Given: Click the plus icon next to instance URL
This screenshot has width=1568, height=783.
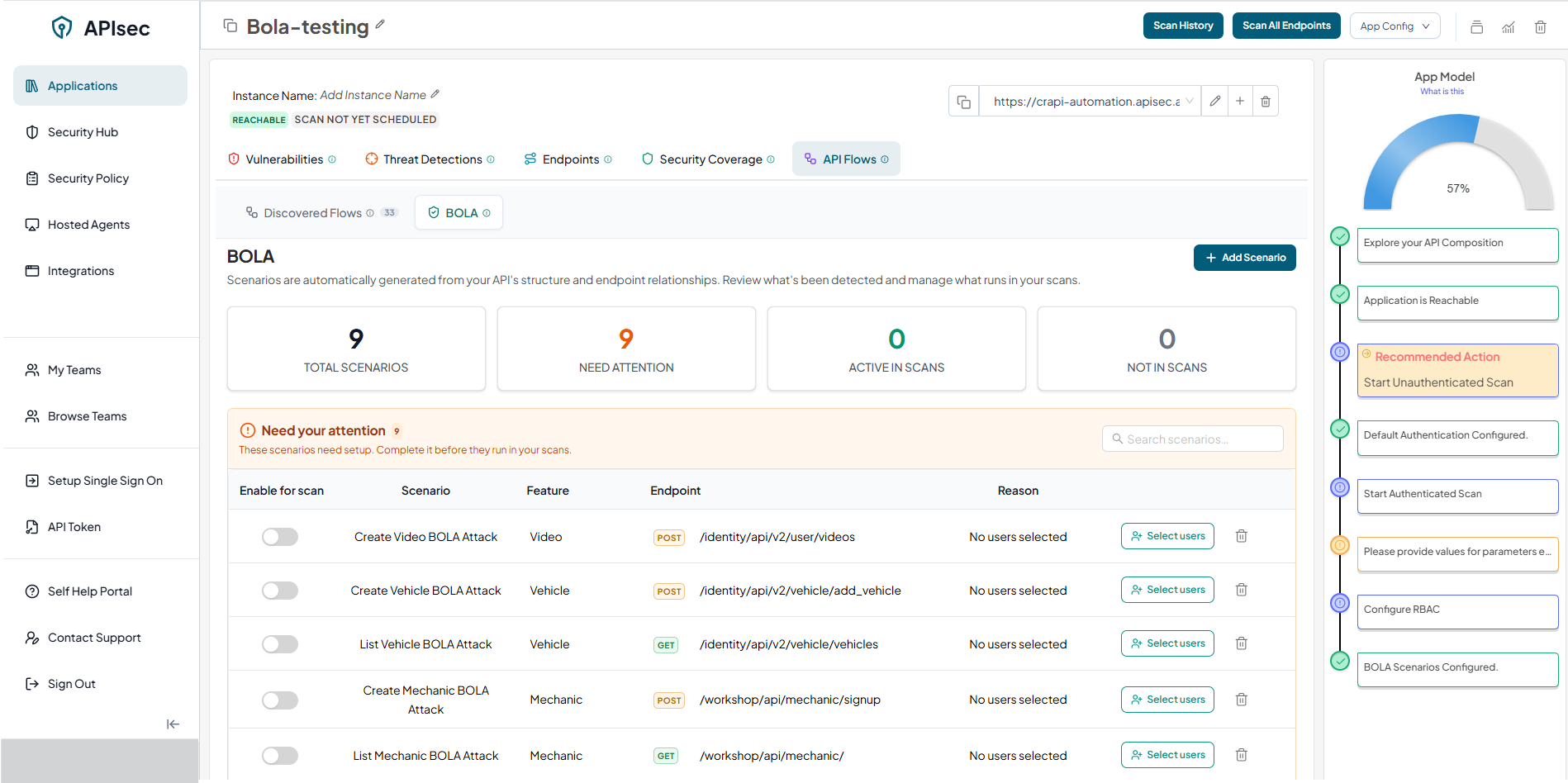Looking at the screenshot, I should pyautogui.click(x=1240, y=102).
